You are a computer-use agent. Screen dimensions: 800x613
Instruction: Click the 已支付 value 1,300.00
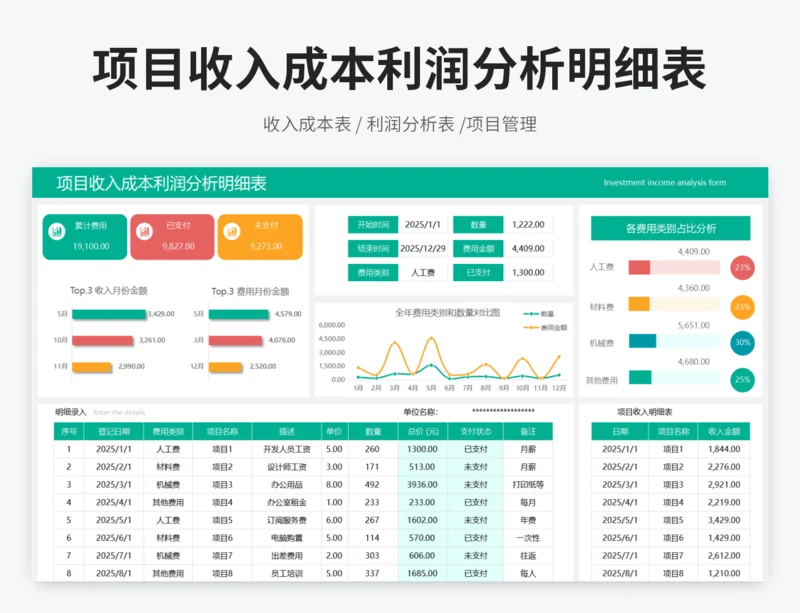click(x=528, y=273)
